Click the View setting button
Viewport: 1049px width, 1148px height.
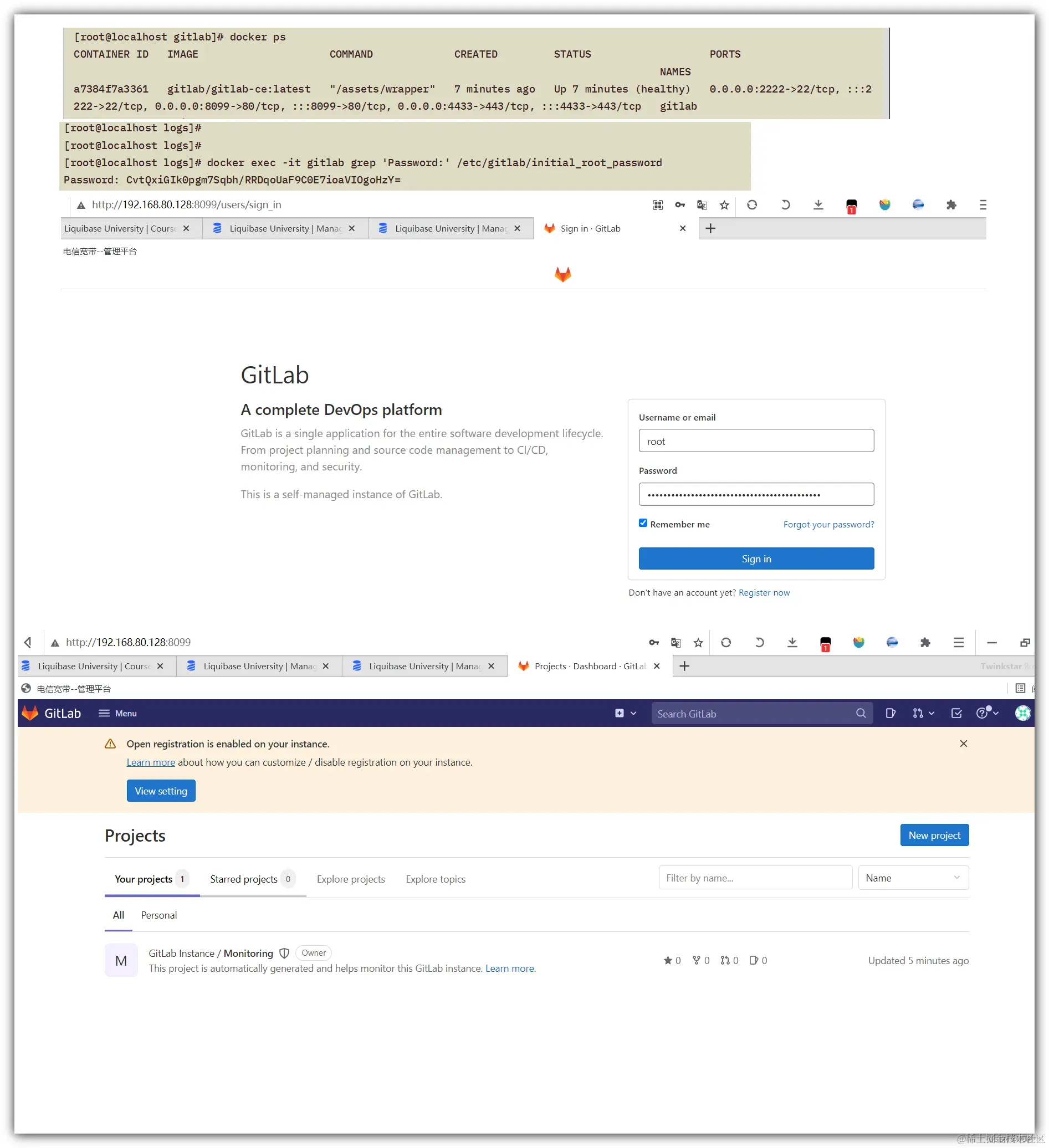[161, 791]
